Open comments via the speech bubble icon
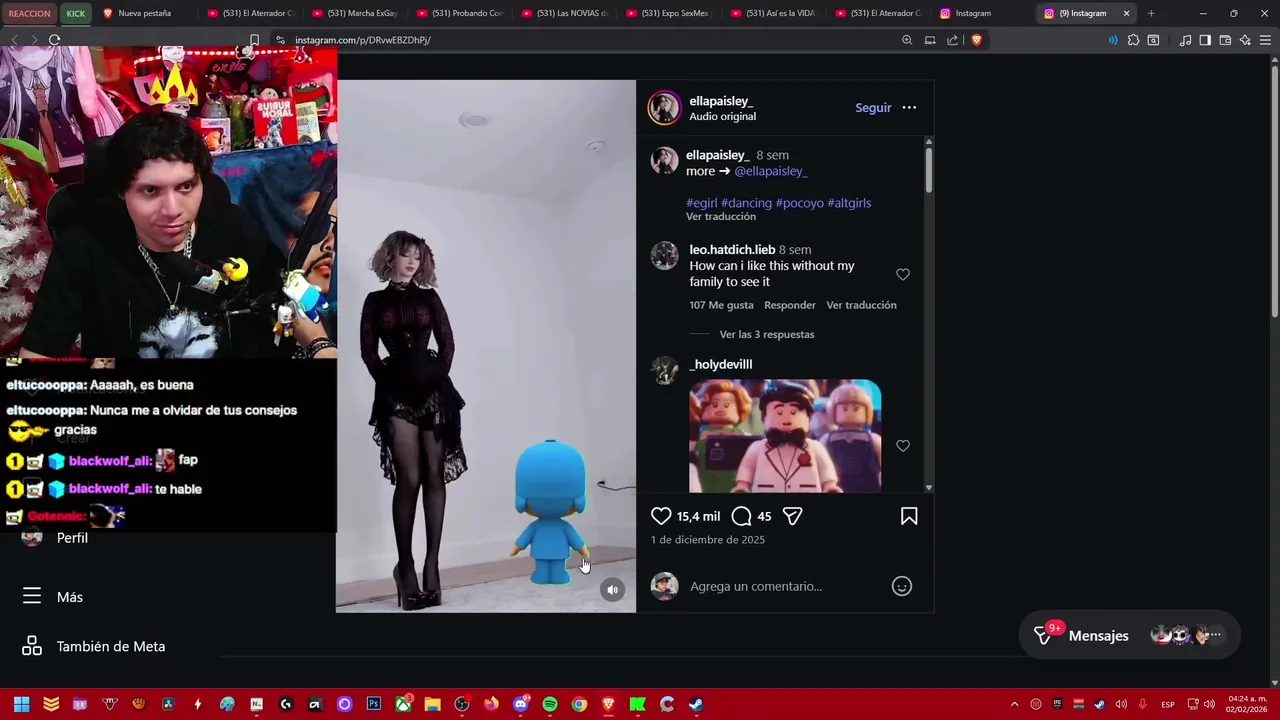Viewport: 1280px width, 720px height. click(x=741, y=516)
